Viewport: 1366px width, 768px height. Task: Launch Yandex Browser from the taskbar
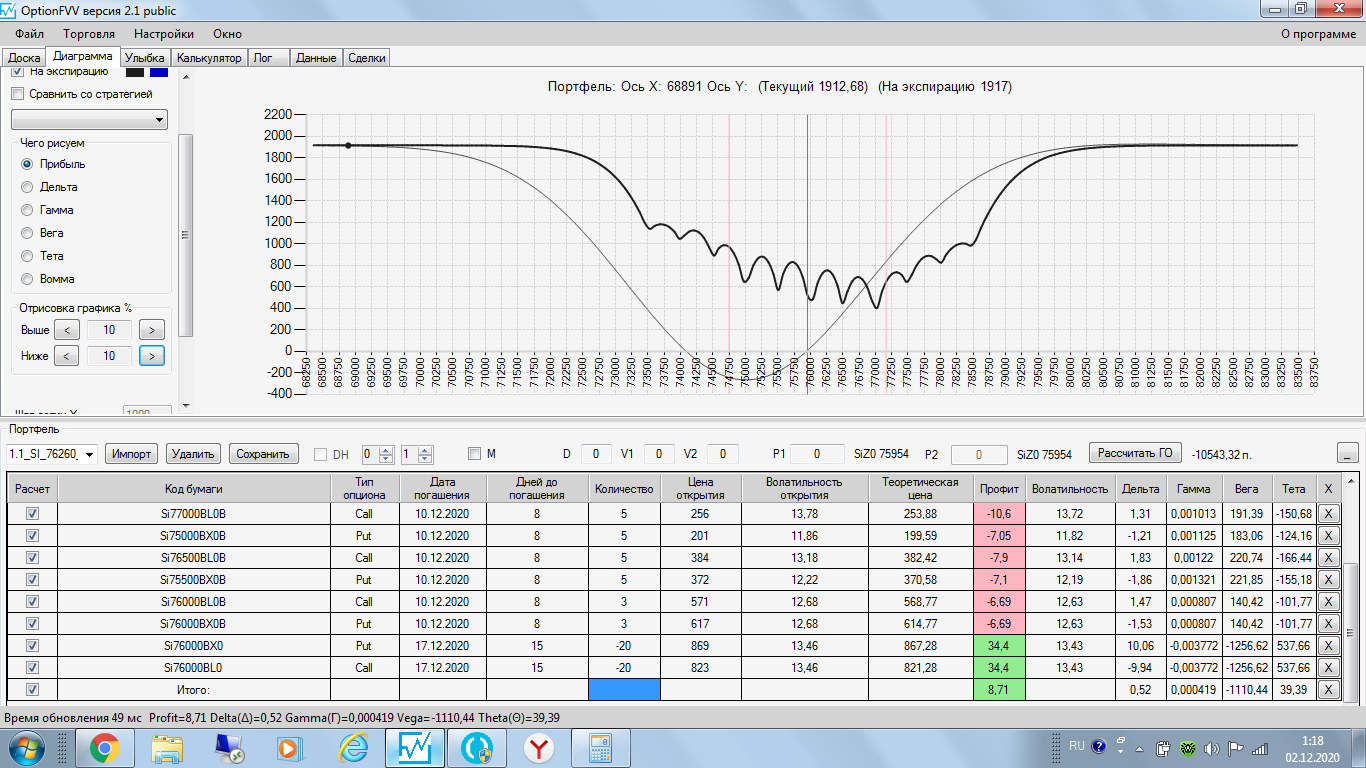pyautogui.click(x=540, y=747)
